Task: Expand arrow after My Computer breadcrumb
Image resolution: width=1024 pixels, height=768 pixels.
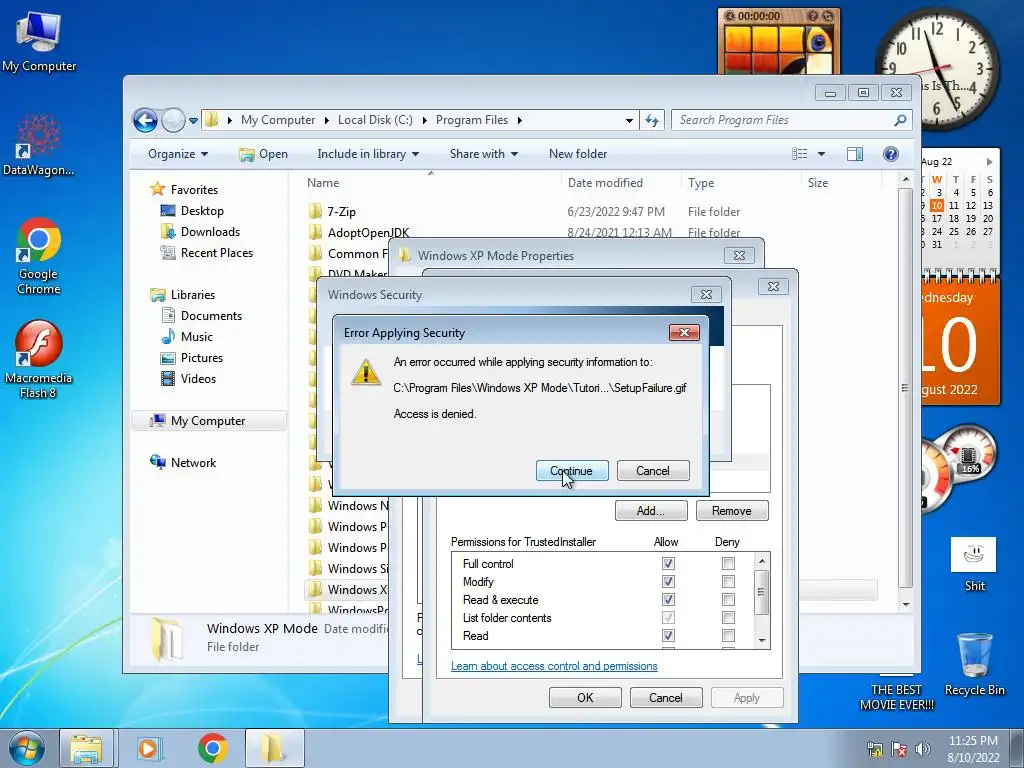Action: (x=327, y=120)
